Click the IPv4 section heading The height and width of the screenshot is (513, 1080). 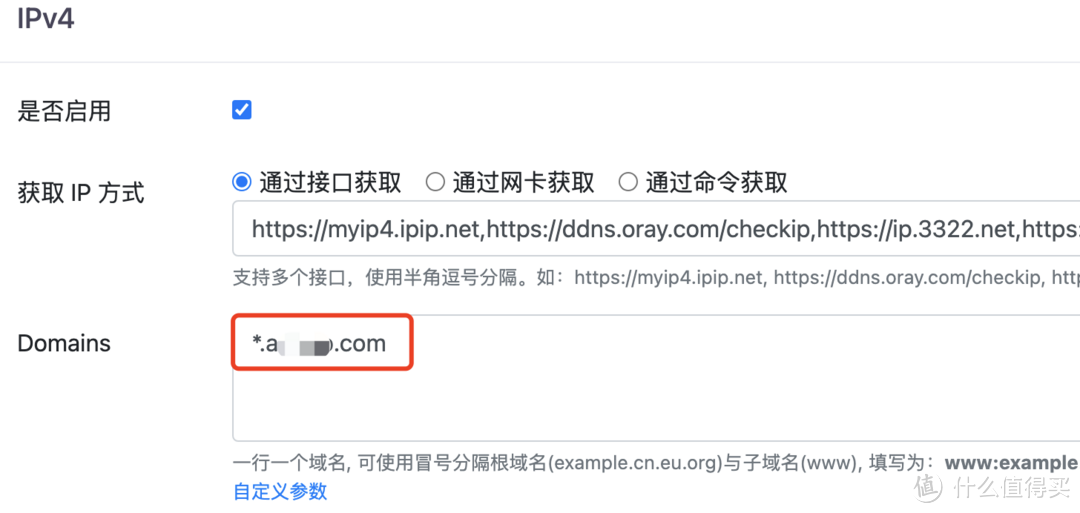[x=45, y=18]
